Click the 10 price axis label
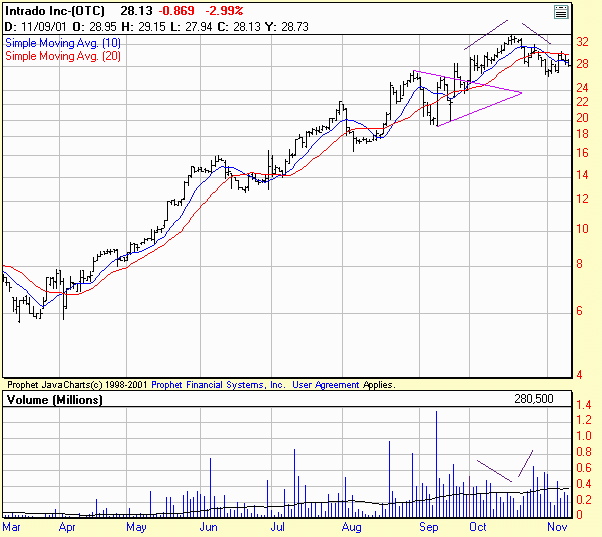Screen dimensions: 602x537 click(582, 229)
